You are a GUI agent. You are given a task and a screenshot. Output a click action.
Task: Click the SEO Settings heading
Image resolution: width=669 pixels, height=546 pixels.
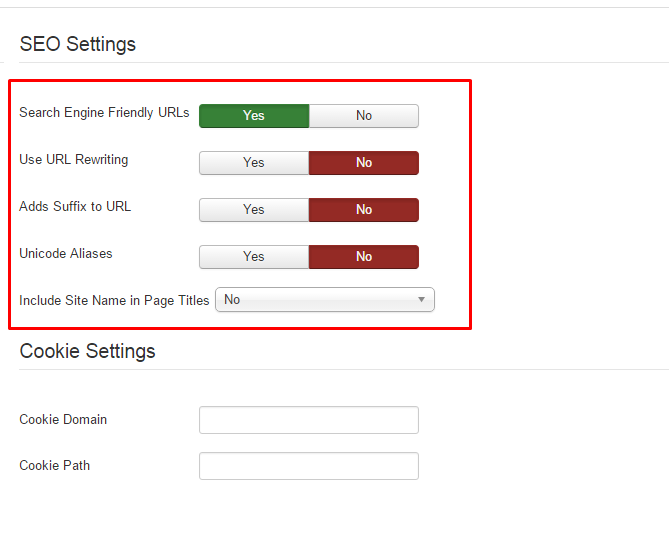pyautogui.click(x=78, y=44)
